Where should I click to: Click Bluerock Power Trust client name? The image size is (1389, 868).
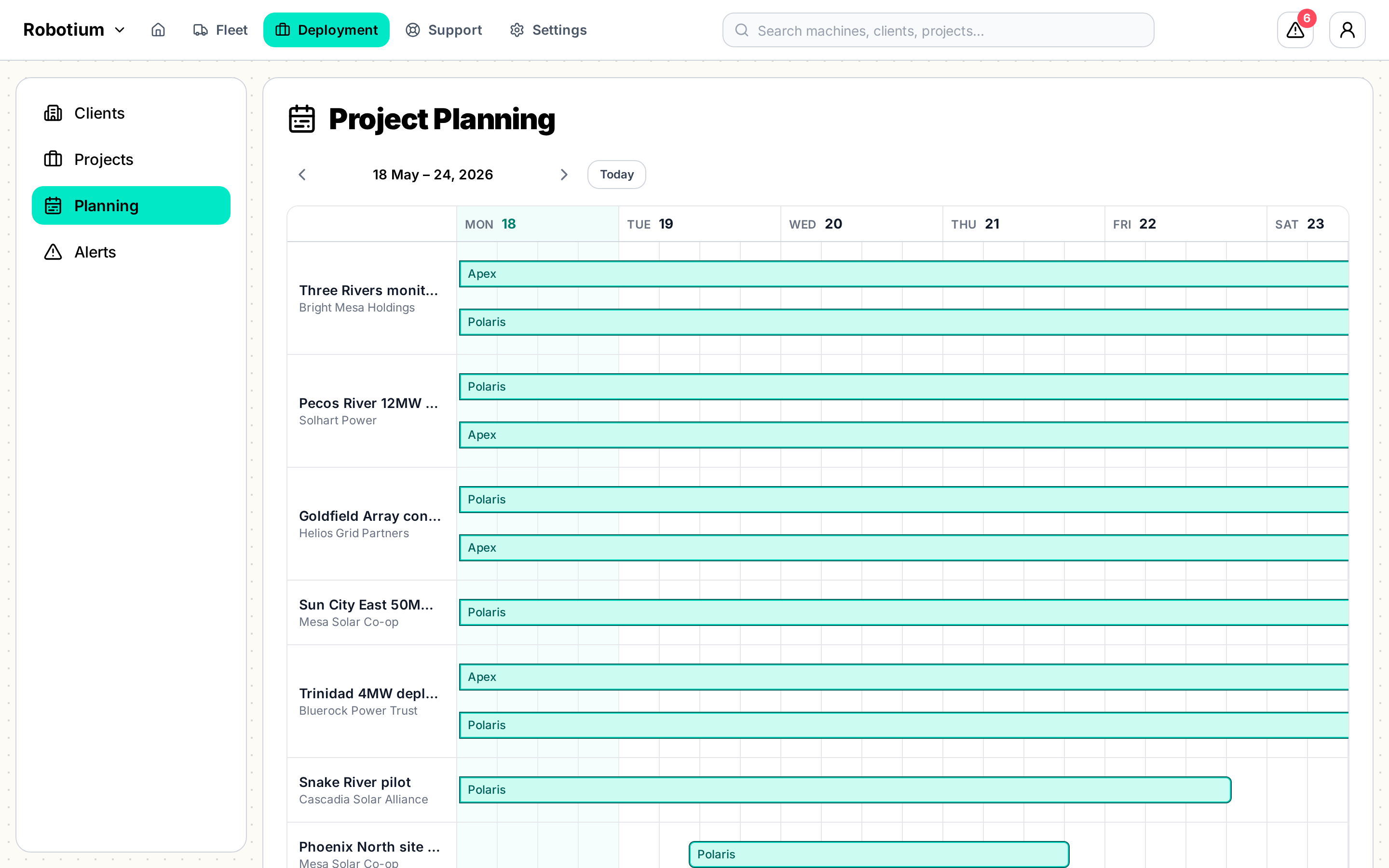pos(358,711)
